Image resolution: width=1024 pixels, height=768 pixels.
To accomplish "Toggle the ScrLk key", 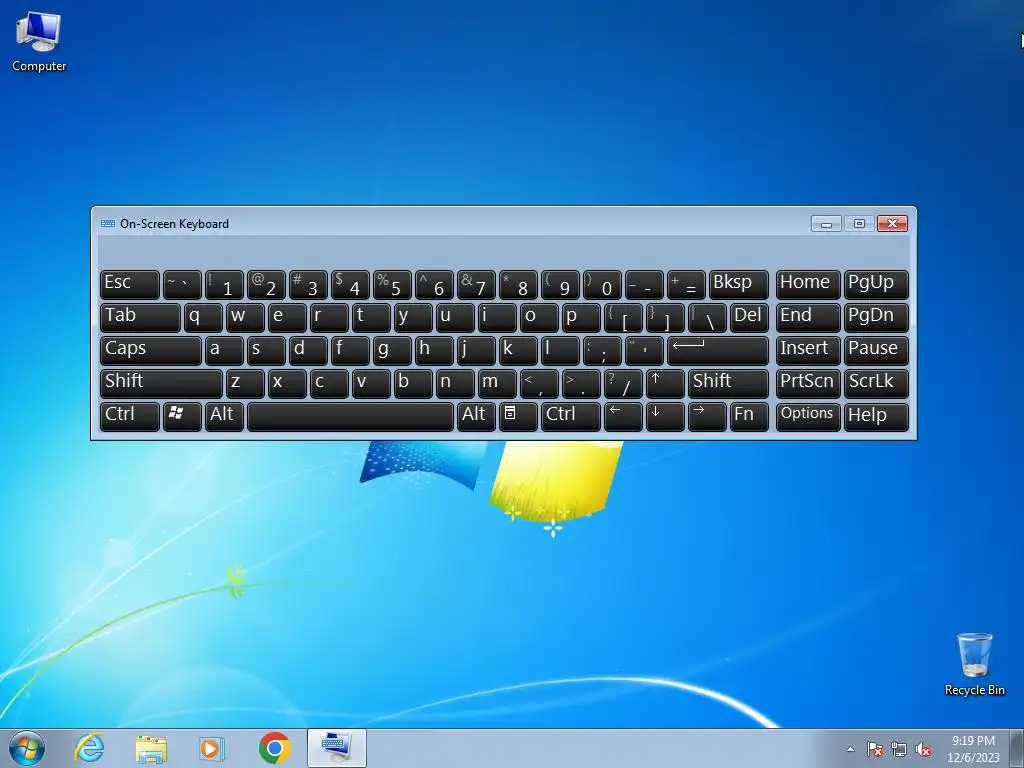I will coord(876,383).
